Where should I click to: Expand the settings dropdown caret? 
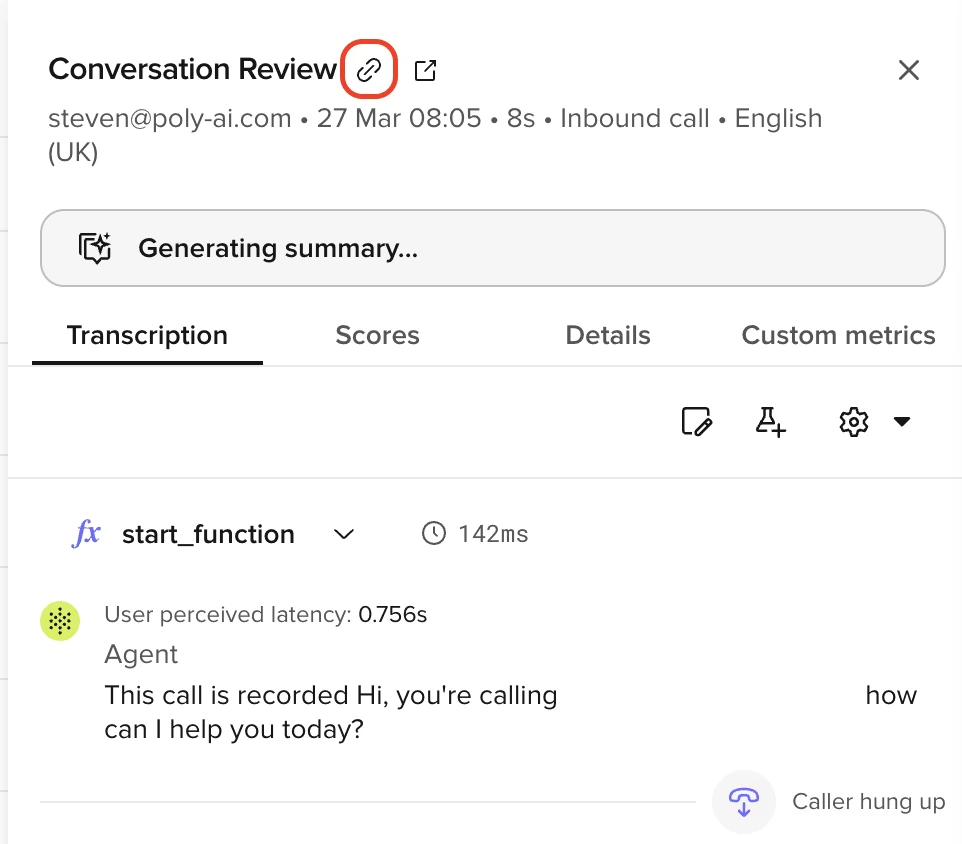point(902,421)
